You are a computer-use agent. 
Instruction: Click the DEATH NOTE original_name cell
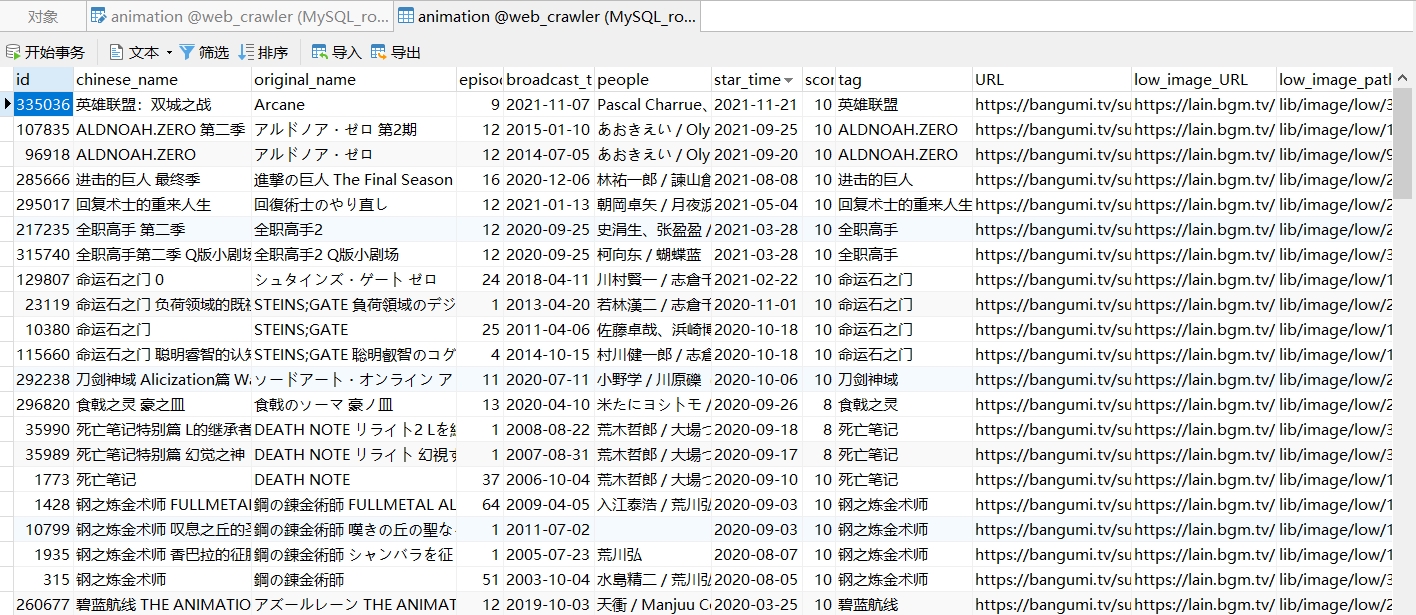click(354, 479)
